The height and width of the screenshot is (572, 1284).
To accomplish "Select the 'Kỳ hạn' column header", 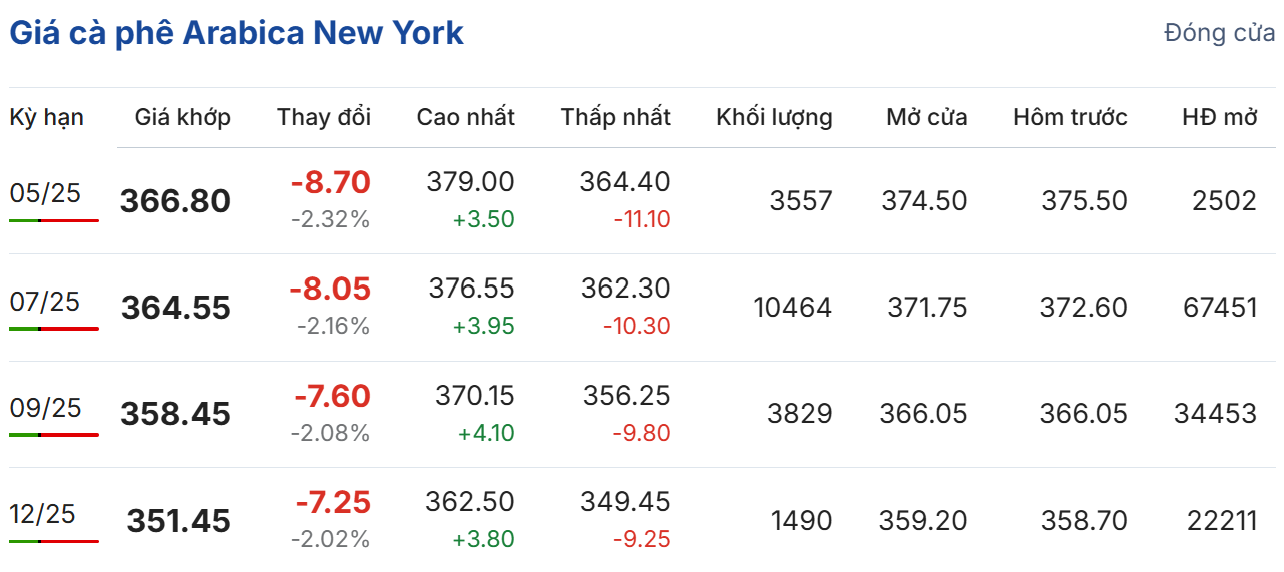I will click(47, 117).
